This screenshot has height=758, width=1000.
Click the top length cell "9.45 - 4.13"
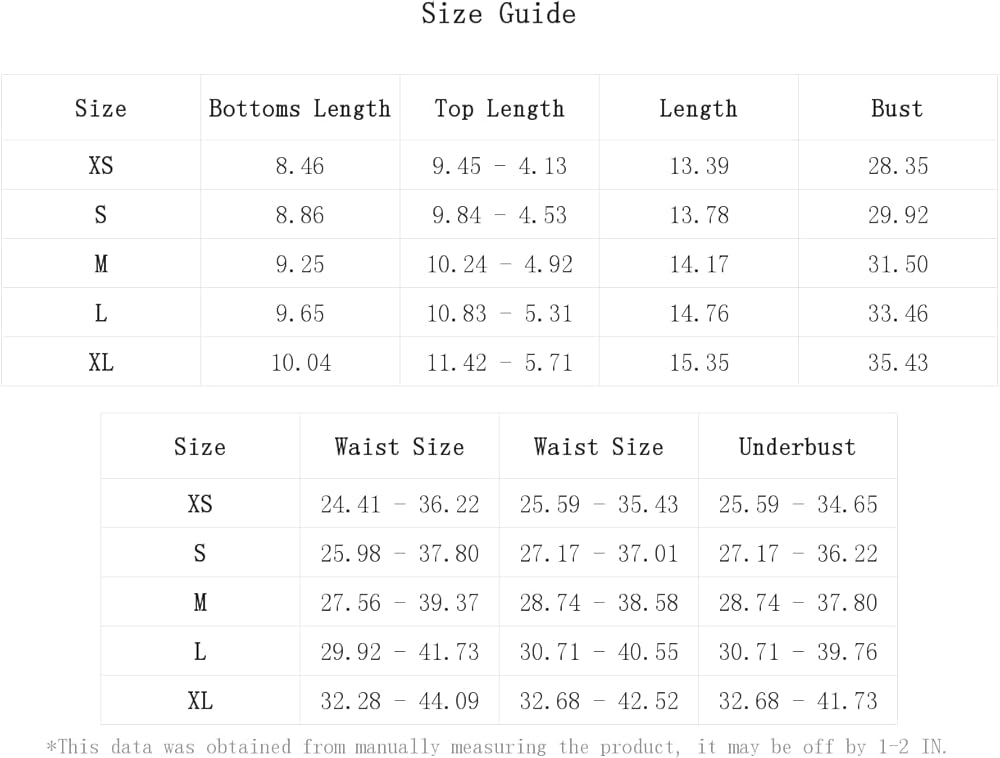pos(499,166)
